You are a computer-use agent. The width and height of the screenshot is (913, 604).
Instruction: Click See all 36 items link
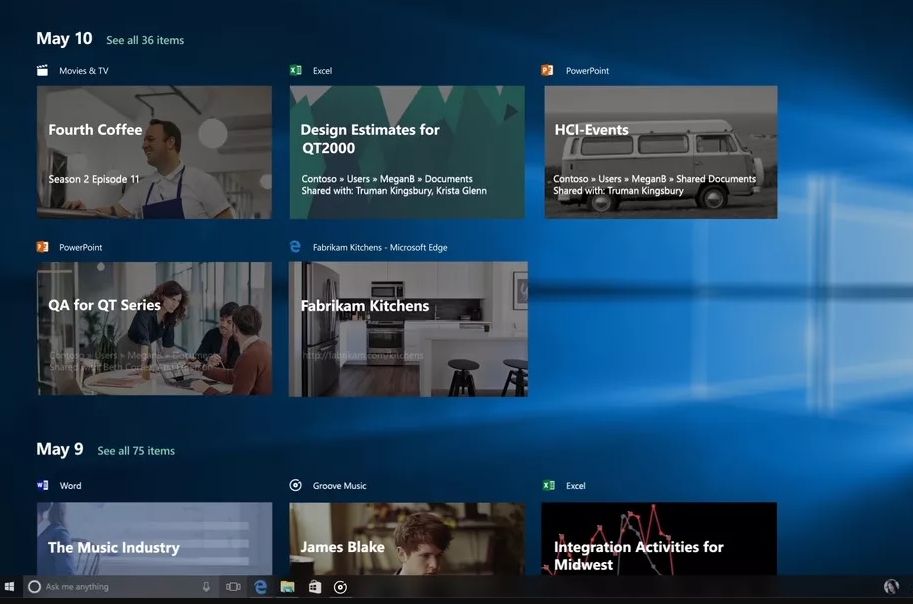(x=145, y=40)
